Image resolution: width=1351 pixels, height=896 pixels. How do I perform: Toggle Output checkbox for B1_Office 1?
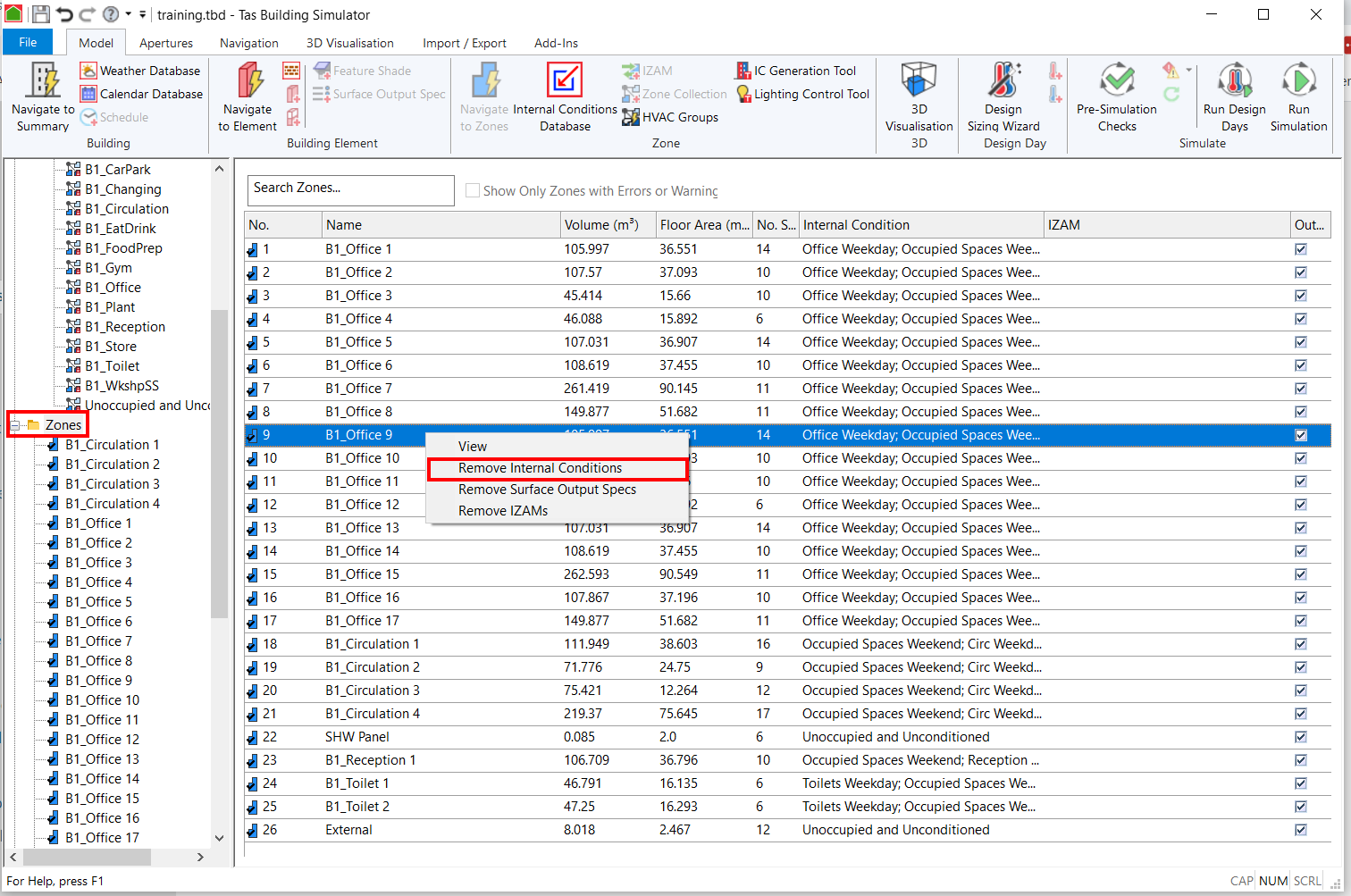[x=1301, y=249]
